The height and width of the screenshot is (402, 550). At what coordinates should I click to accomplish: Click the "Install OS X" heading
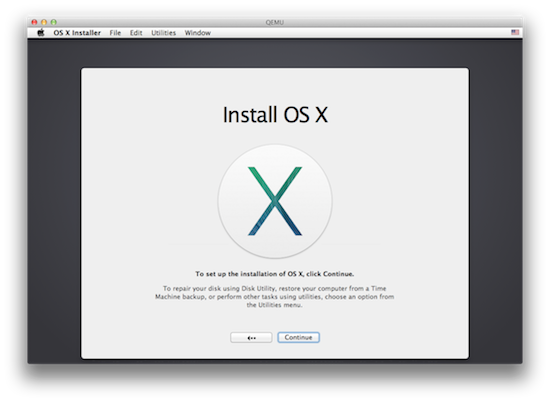click(x=275, y=115)
